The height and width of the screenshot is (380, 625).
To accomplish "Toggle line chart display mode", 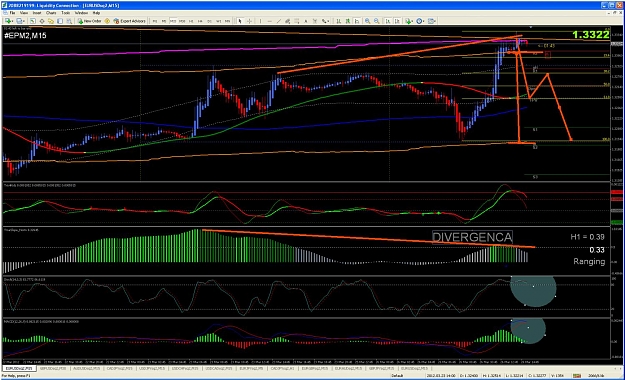I will tap(357, 21).
